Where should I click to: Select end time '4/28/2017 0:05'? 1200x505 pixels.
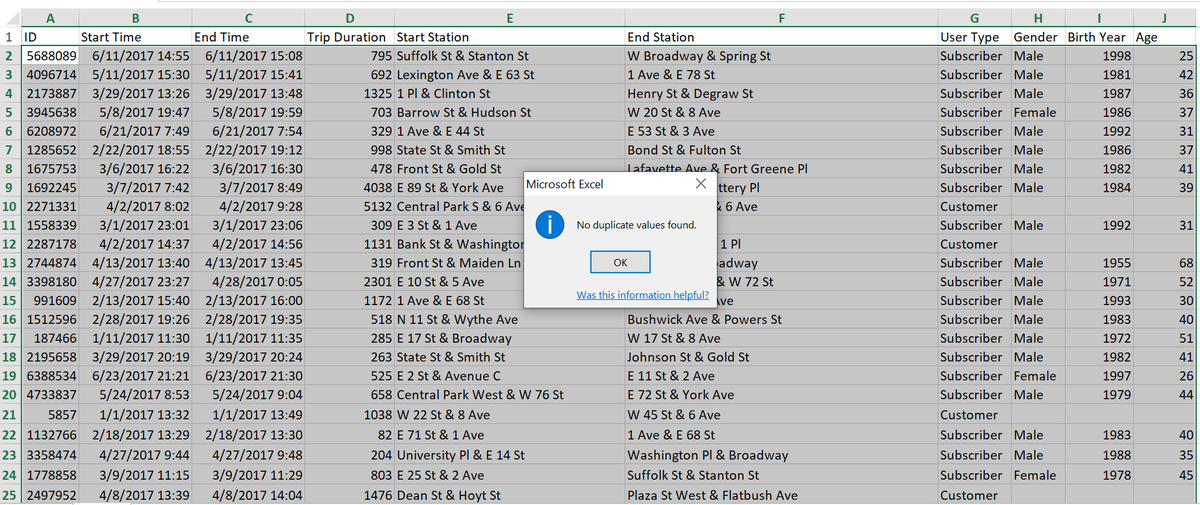(x=248, y=282)
